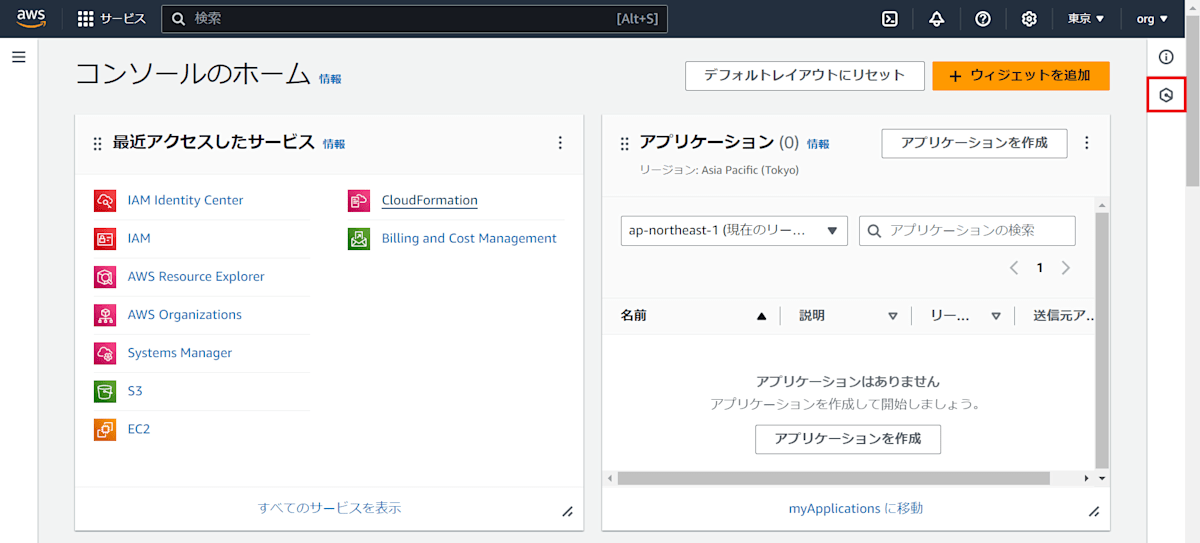Open the S3 link
Image resolution: width=1200 pixels, height=543 pixels.
135,391
